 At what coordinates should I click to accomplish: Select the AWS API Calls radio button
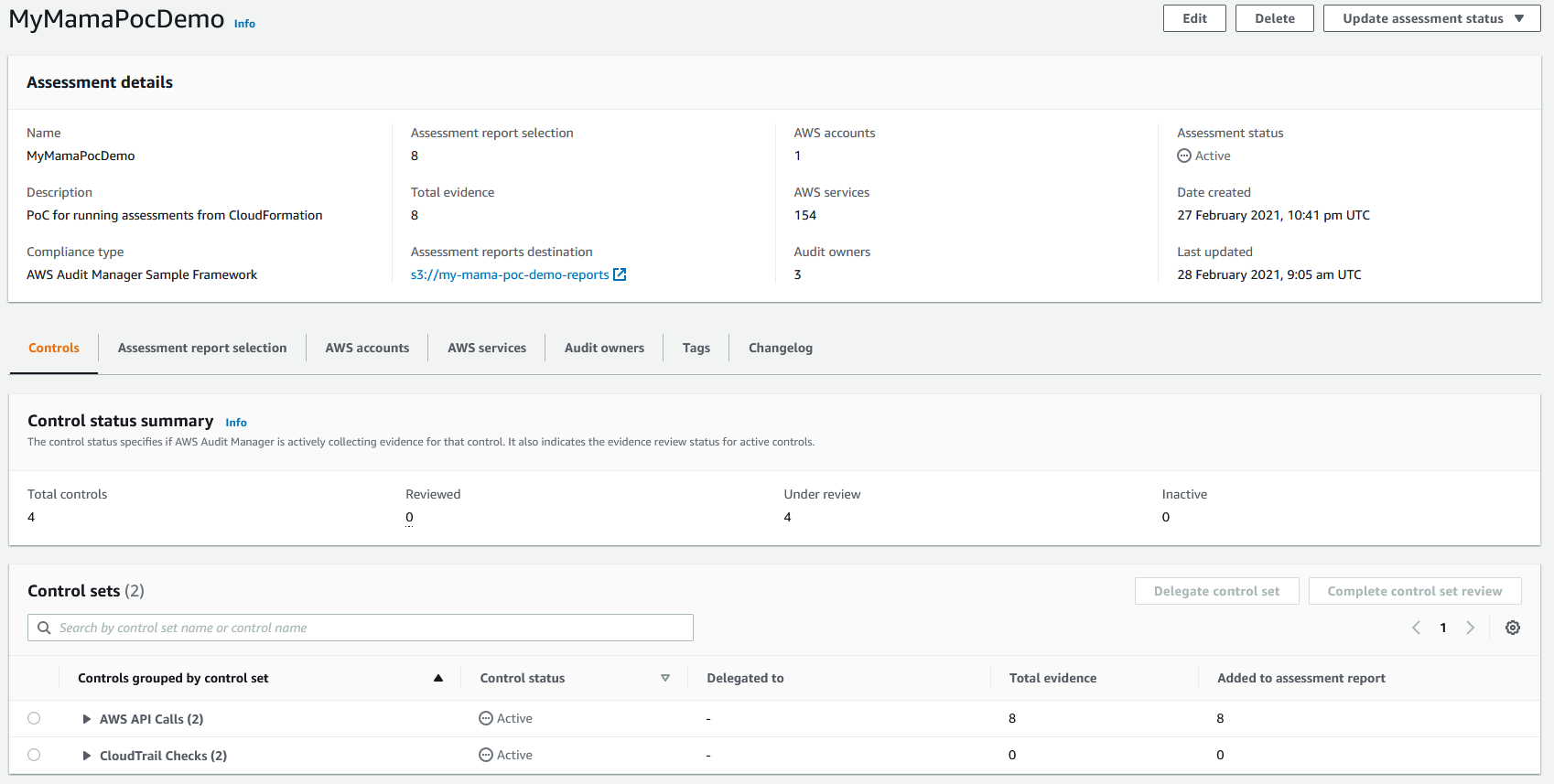click(x=34, y=718)
